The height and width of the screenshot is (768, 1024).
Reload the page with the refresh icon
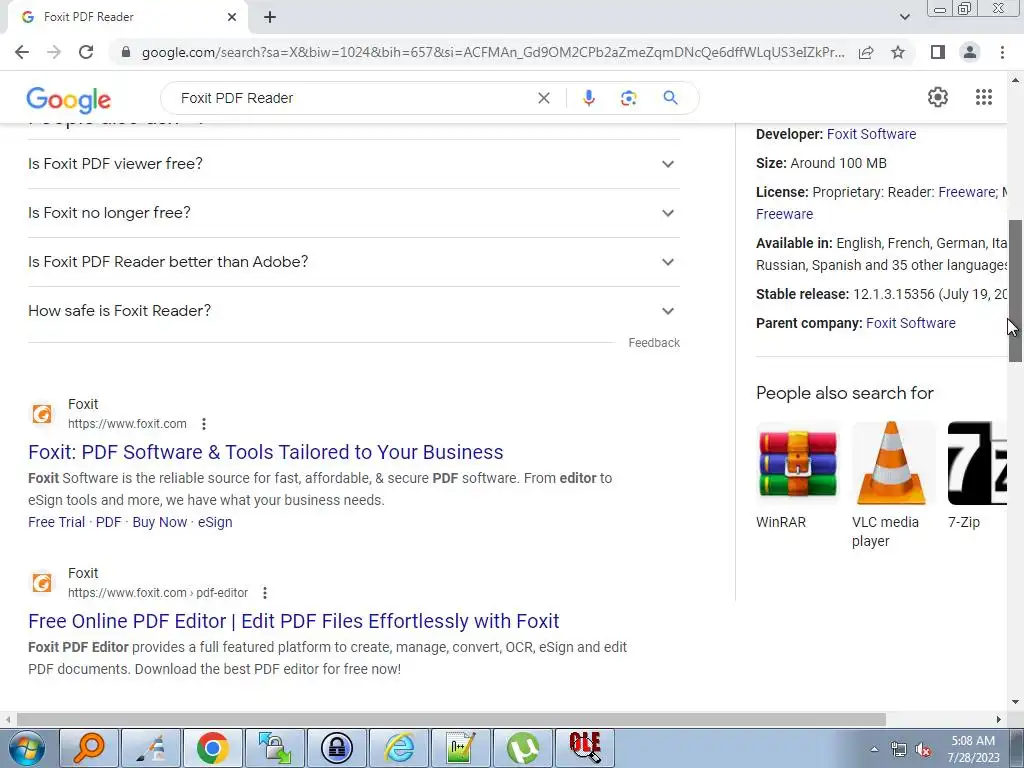(86, 52)
